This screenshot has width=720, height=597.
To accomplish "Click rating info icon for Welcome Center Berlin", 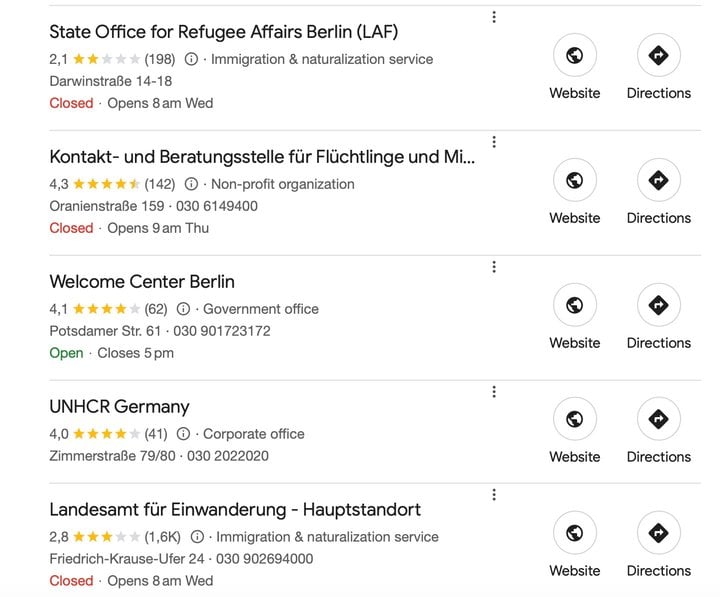I will pyautogui.click(x=183, y=309).
